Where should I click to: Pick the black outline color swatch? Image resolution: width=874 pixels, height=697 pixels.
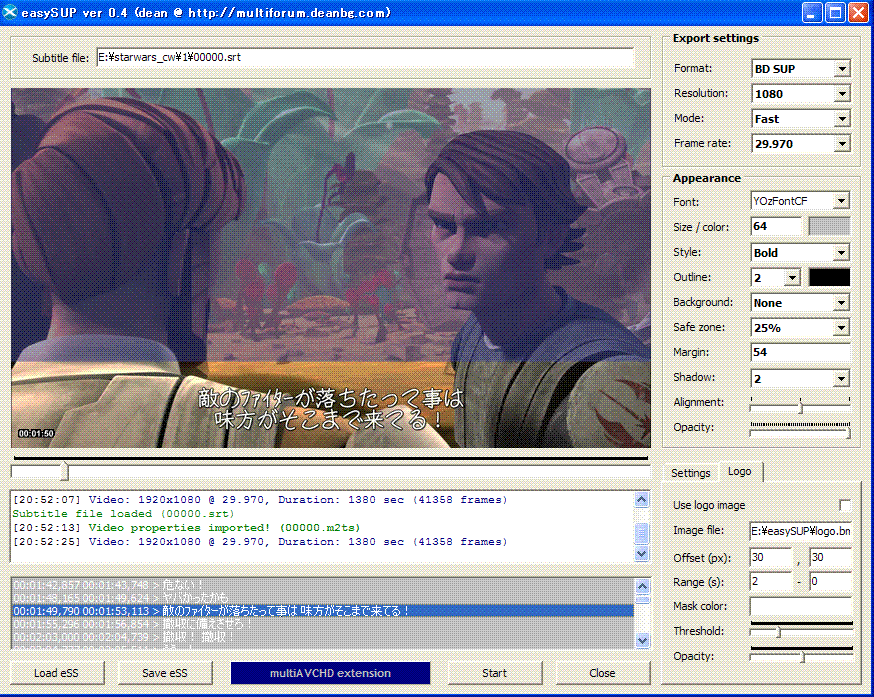pyautogui.click(x=829, y=278)
